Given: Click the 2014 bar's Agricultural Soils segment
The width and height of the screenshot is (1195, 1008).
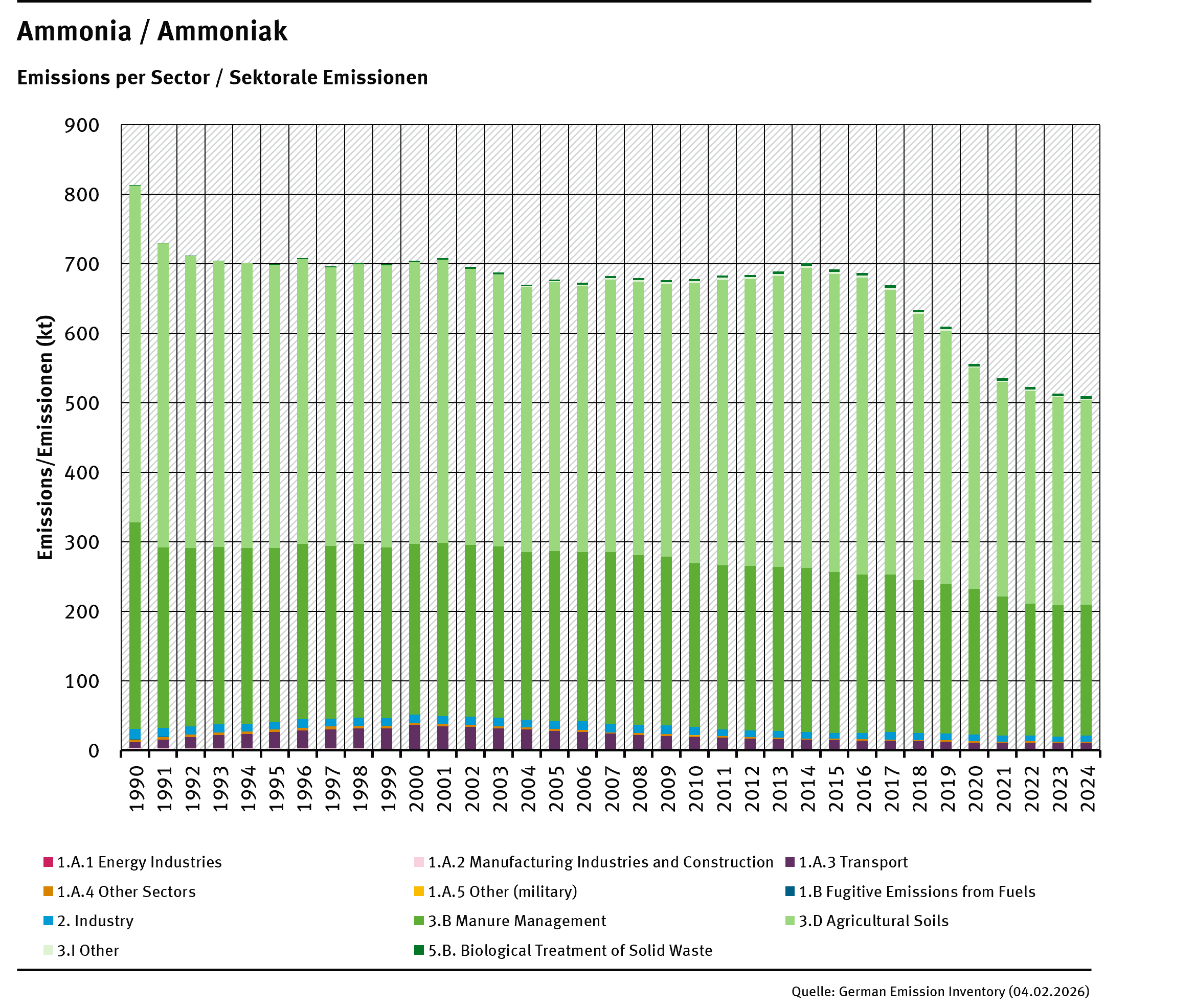Looking at the screenshot, I should [806, 417].
